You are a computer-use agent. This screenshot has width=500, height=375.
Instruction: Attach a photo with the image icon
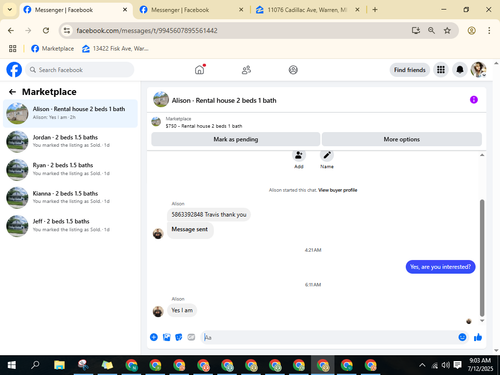pyautogui.click(x=166, y=337)
